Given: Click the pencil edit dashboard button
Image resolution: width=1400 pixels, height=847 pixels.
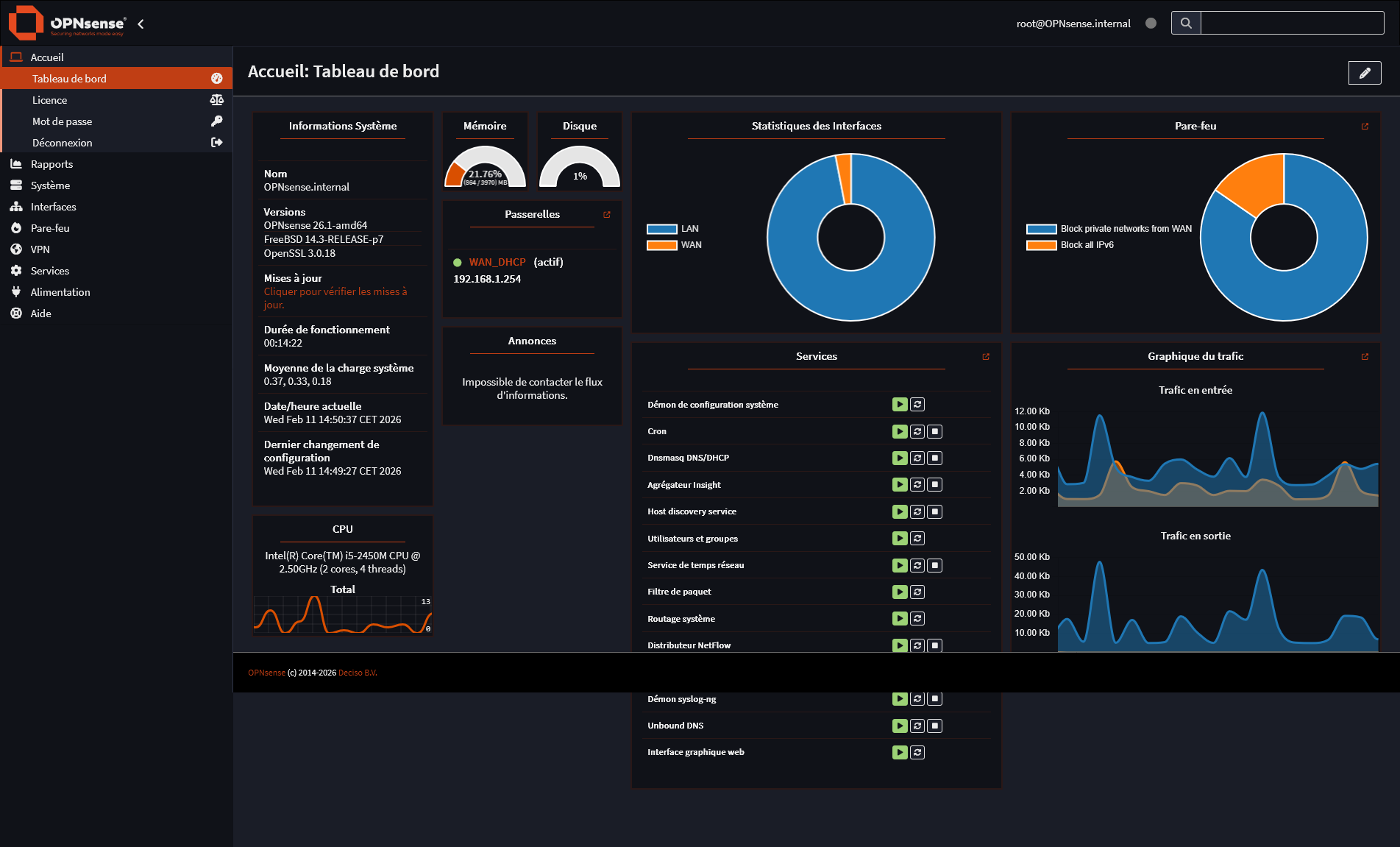Looking at the screenshot, I should click(1364, 73).
